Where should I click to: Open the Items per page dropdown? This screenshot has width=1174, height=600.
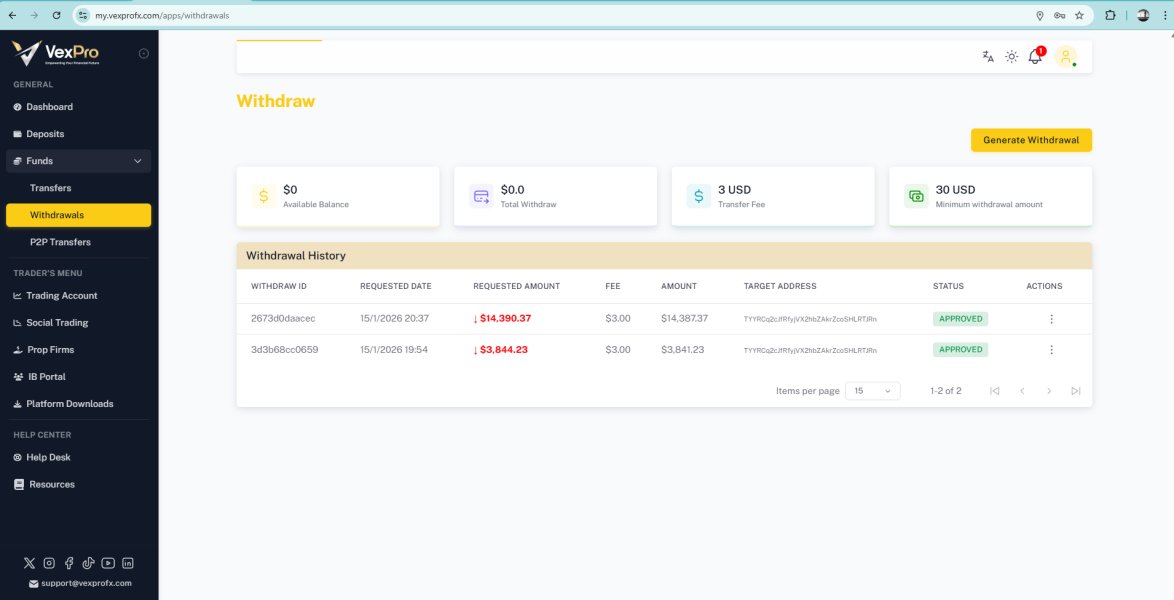[x=872, y=391]
